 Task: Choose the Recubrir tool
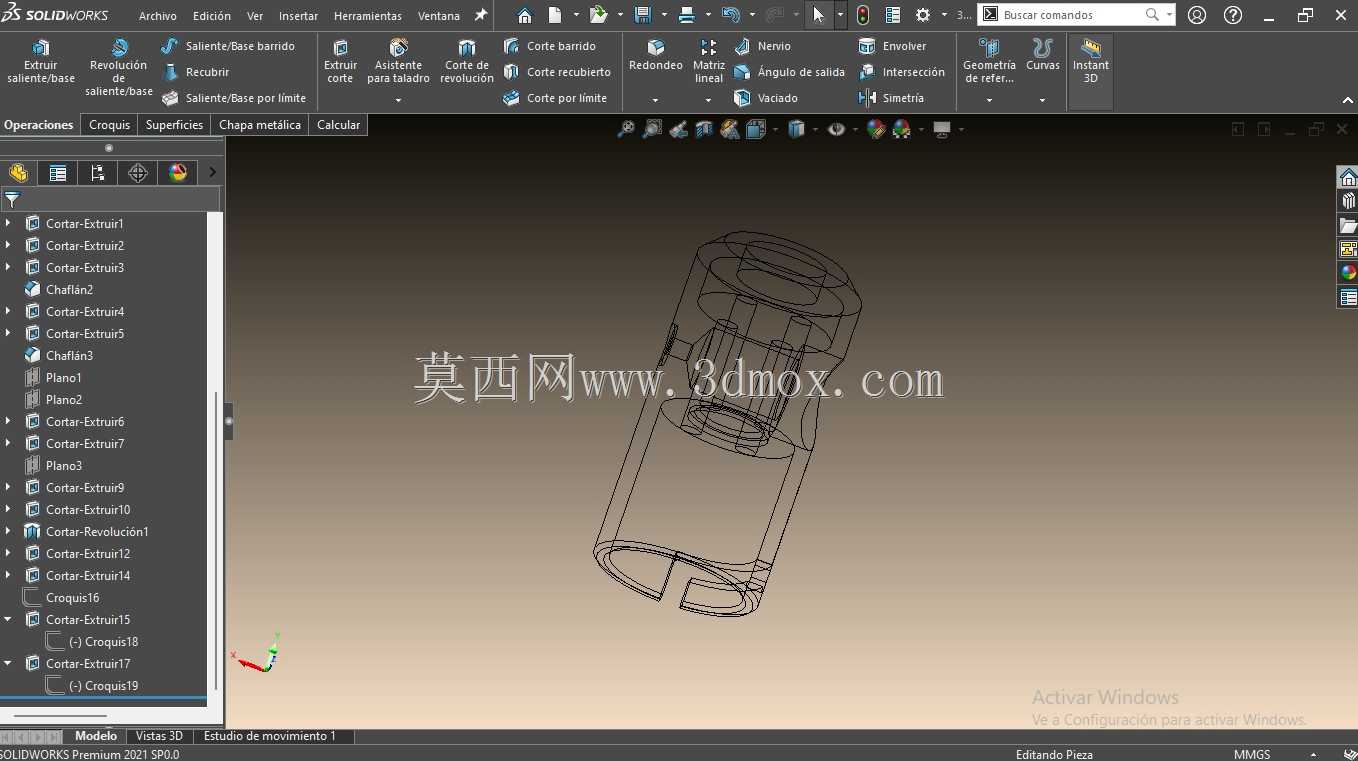pos(196,72)
